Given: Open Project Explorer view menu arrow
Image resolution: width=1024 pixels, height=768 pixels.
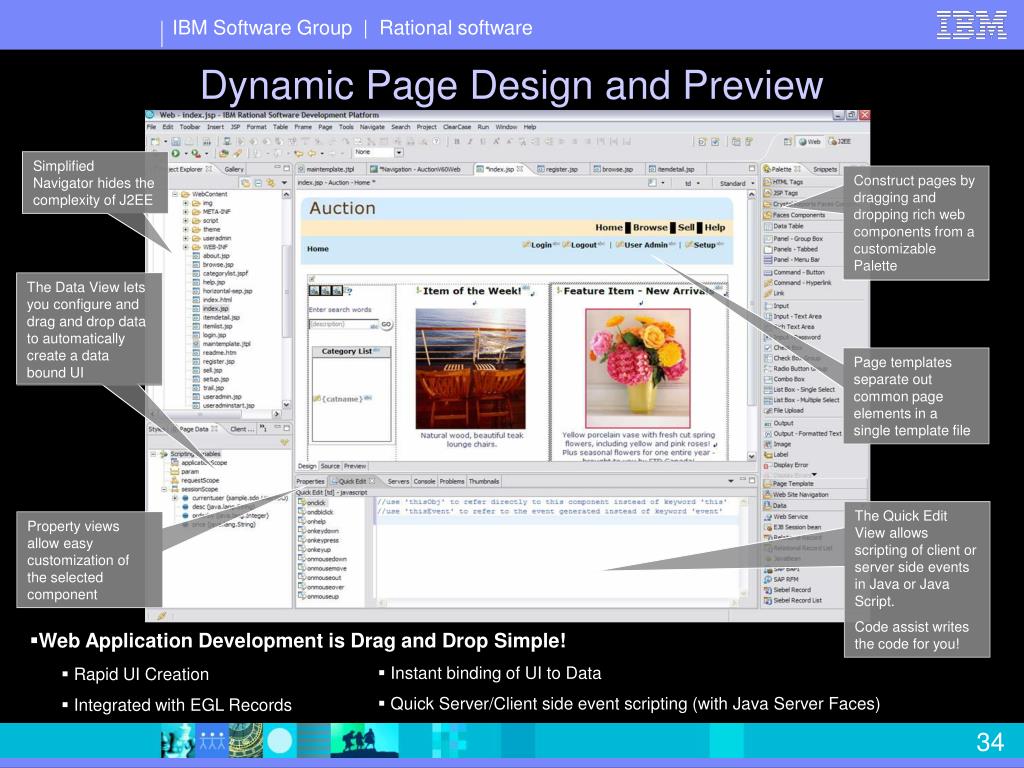Looking at the screenshot, I should pos(284,184).
